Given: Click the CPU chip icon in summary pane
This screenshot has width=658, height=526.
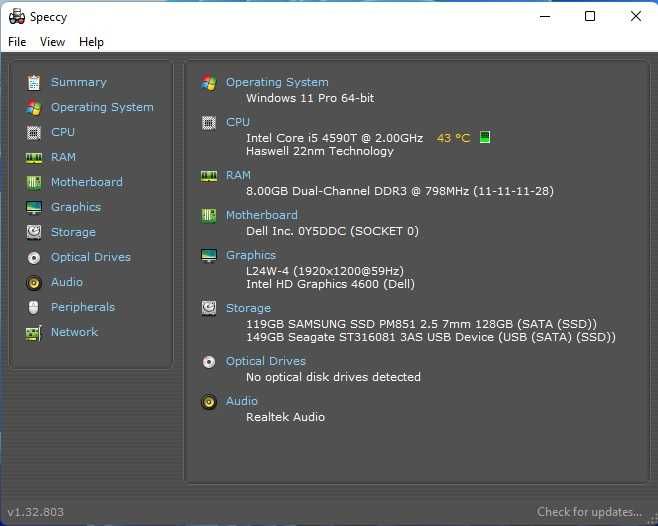Looking at the screenshot, I should (x=209, y=123).
